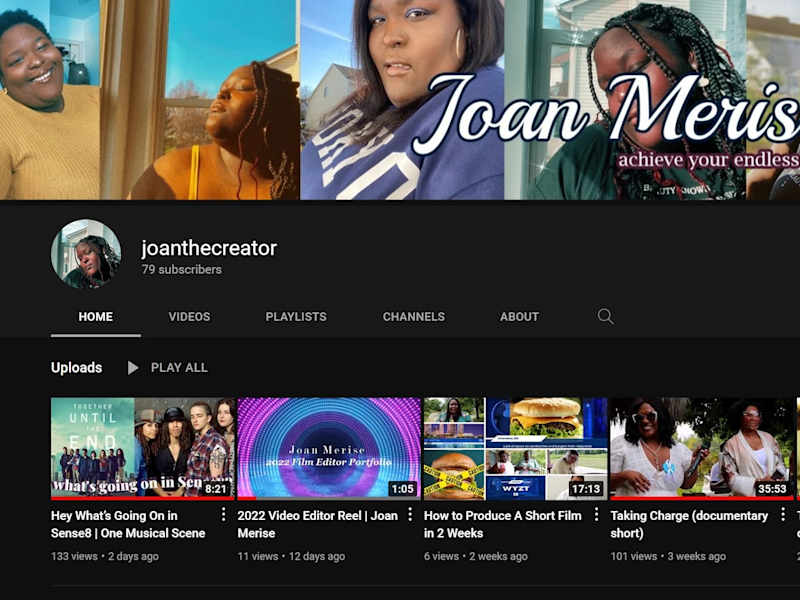Open options menu for Taking Charge video
Image resolution: width=800 pixels, height=600 pixels.
[x=783, y=515]
